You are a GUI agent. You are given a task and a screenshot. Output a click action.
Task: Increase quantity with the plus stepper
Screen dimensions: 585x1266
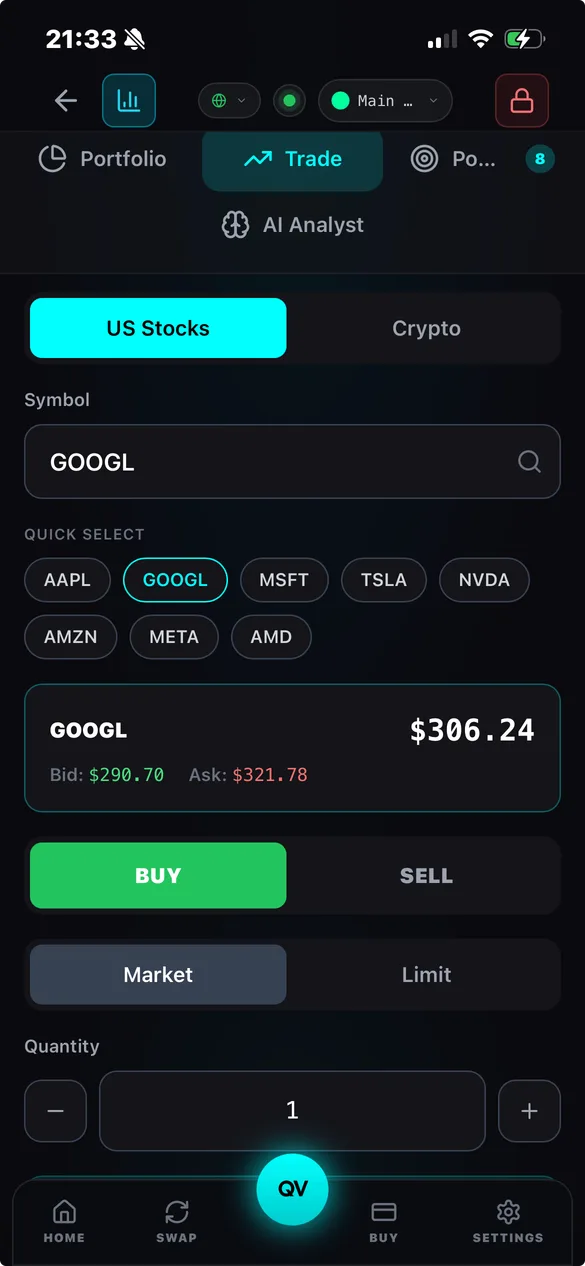[x=529, y=1110]
